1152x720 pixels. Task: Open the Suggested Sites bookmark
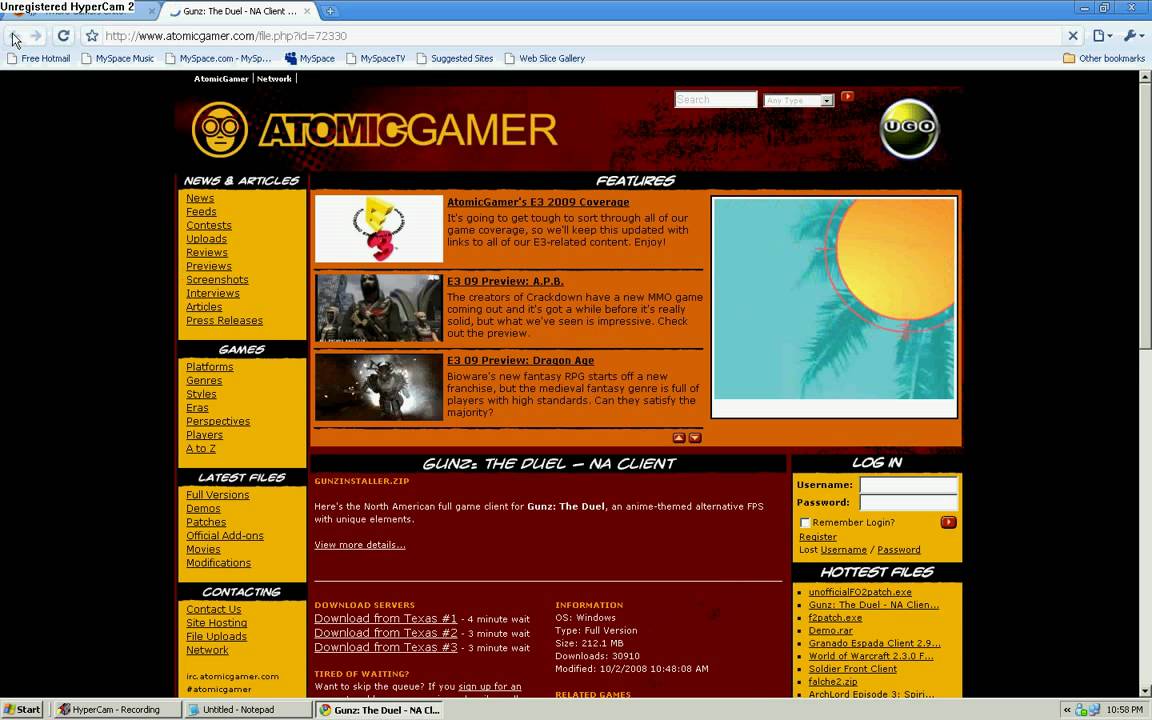click(455, 58)
